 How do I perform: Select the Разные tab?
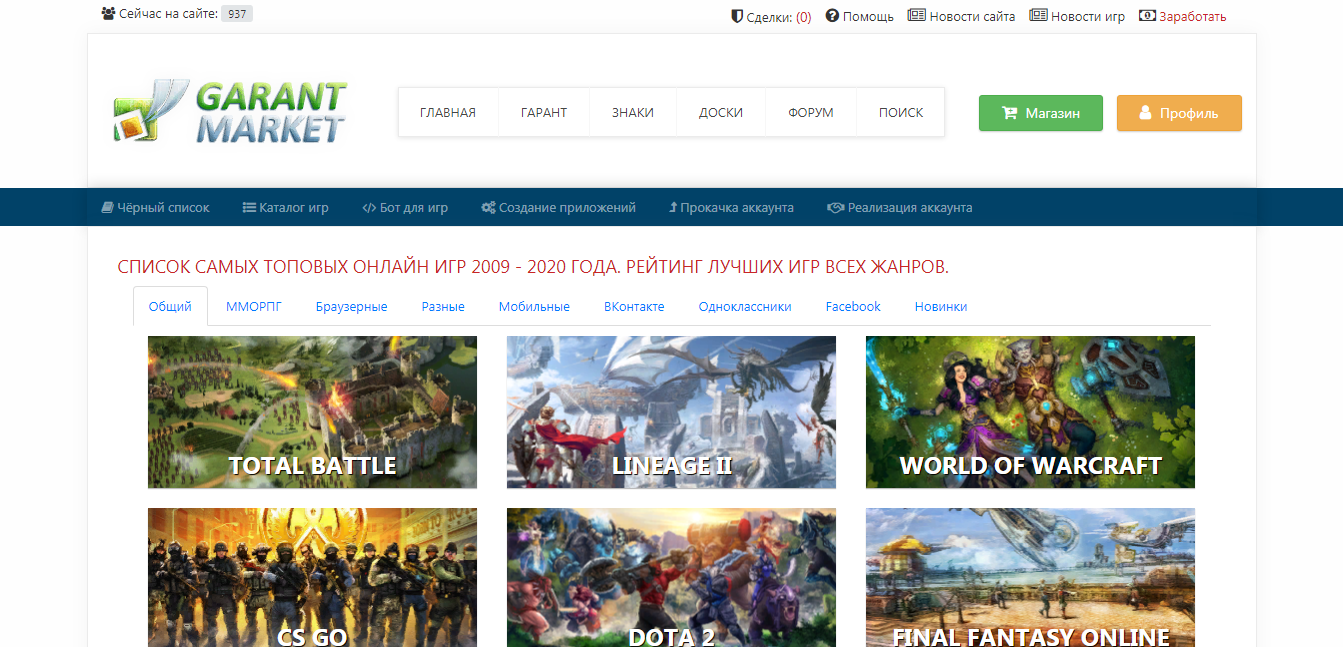point(443,307)
